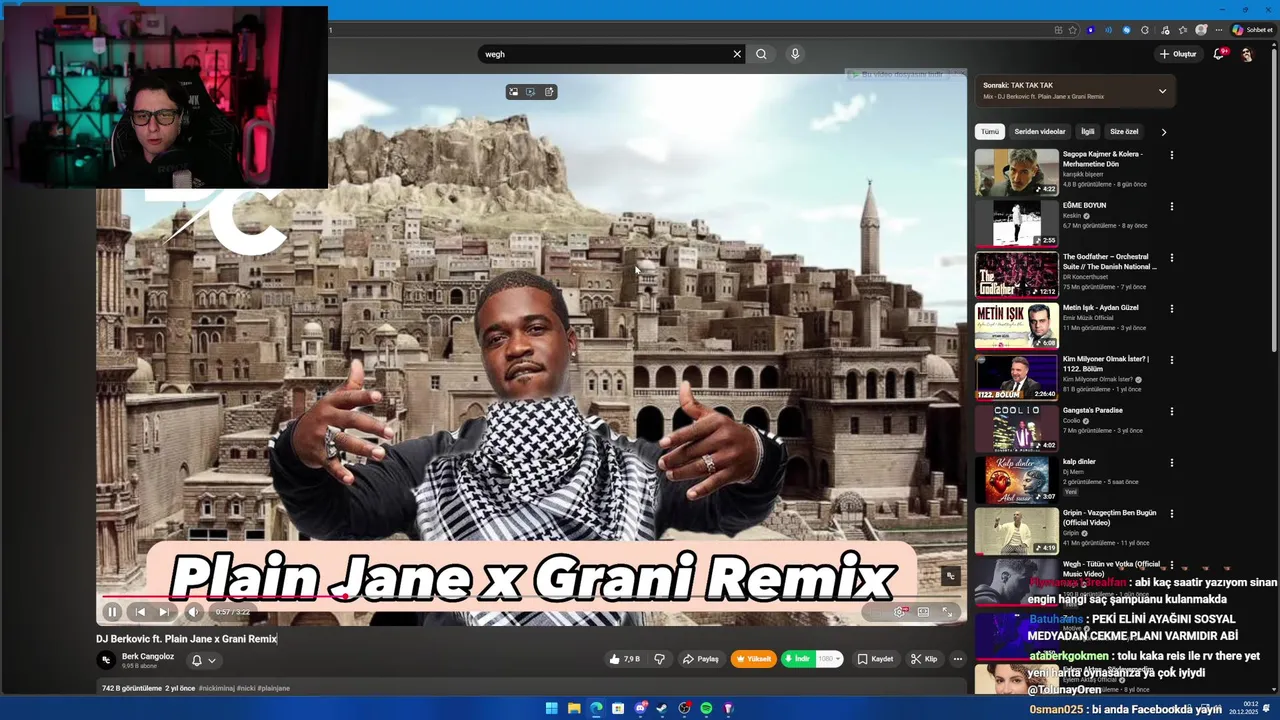Open YouTube account avatar menu
Viewport: 1280px width, 720px height.
pyautogui.click(x=1247, y=55)
